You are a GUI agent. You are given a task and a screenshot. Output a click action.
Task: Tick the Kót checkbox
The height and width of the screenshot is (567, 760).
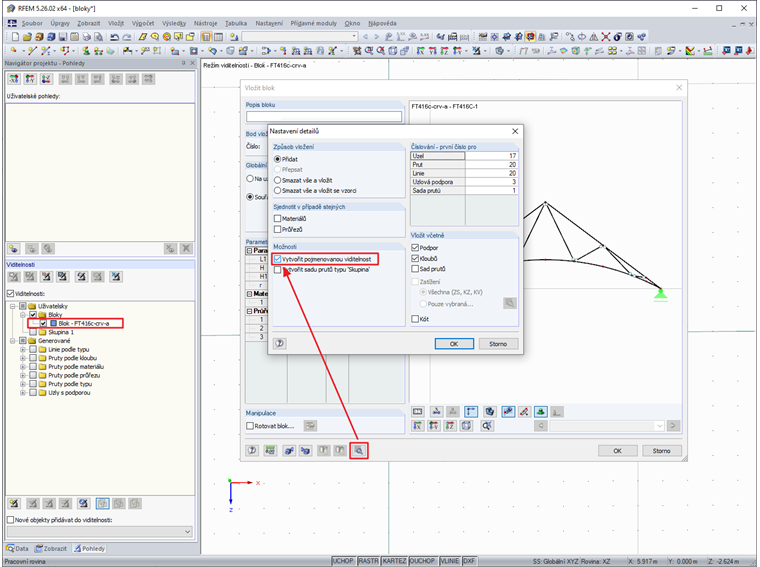pyautogui.click(x=415, y=319)
